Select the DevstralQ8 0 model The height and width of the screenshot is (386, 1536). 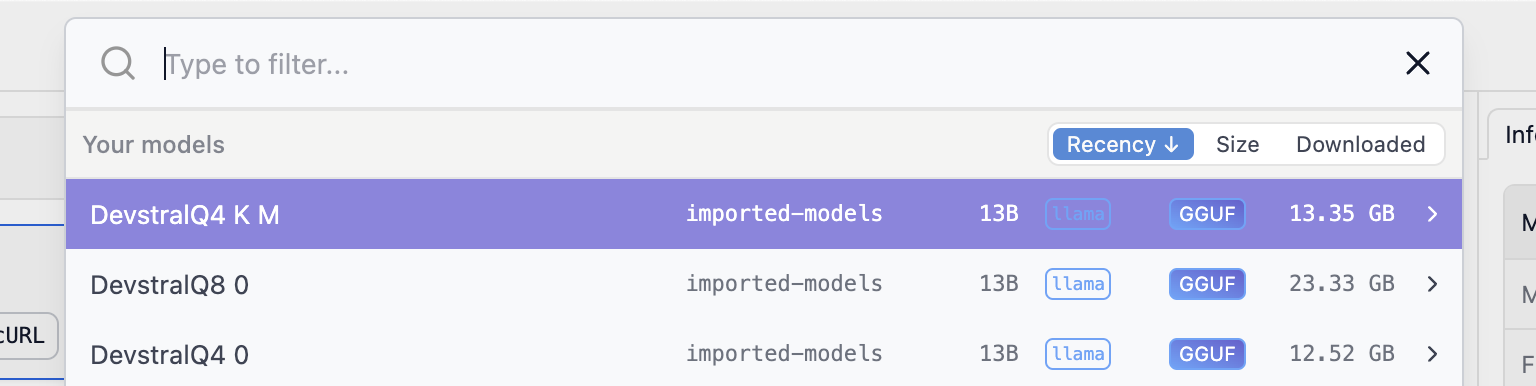(764, 284)
